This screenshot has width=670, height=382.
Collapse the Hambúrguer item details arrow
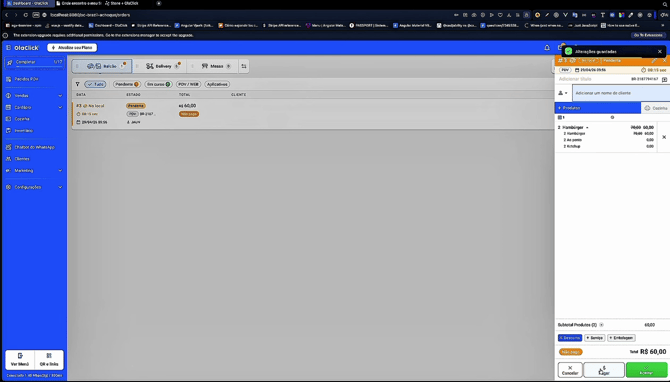click(x=587, y=127)
